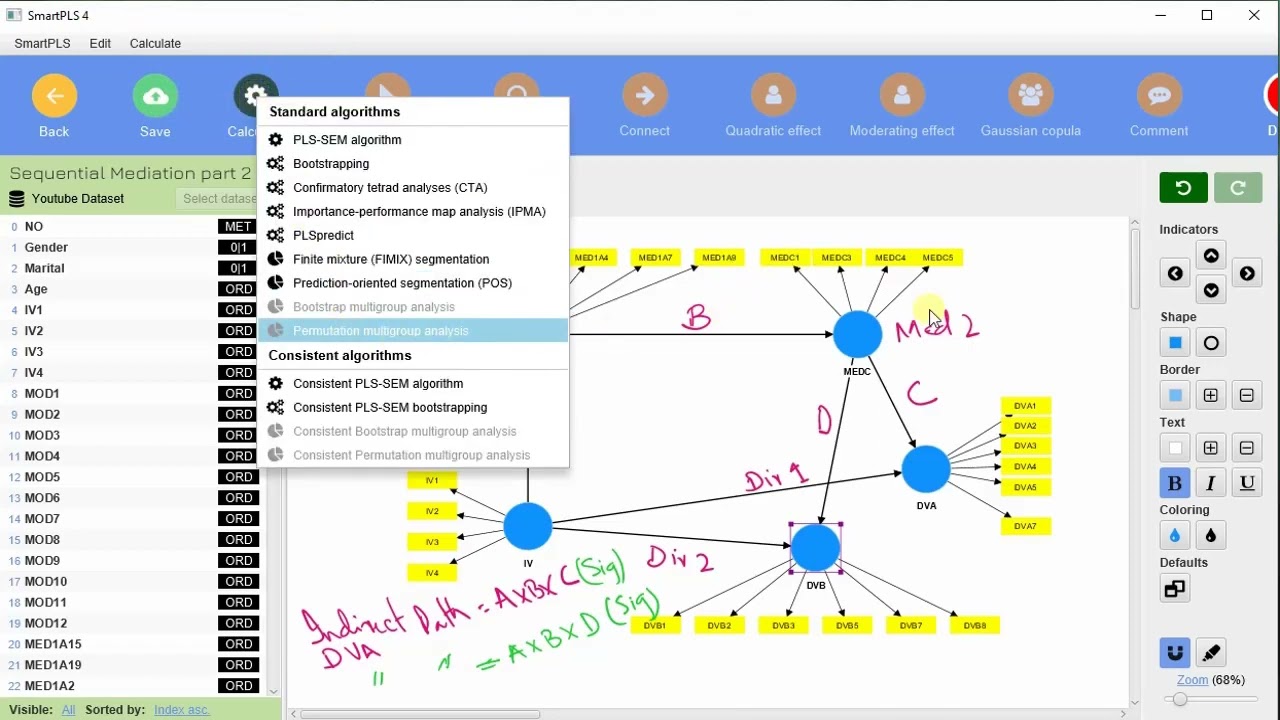The height and width of the screenshot is (720, 1280).
Task: Choose Consistent PLS-SEM bootstrapping
Action: pos(413,408)
